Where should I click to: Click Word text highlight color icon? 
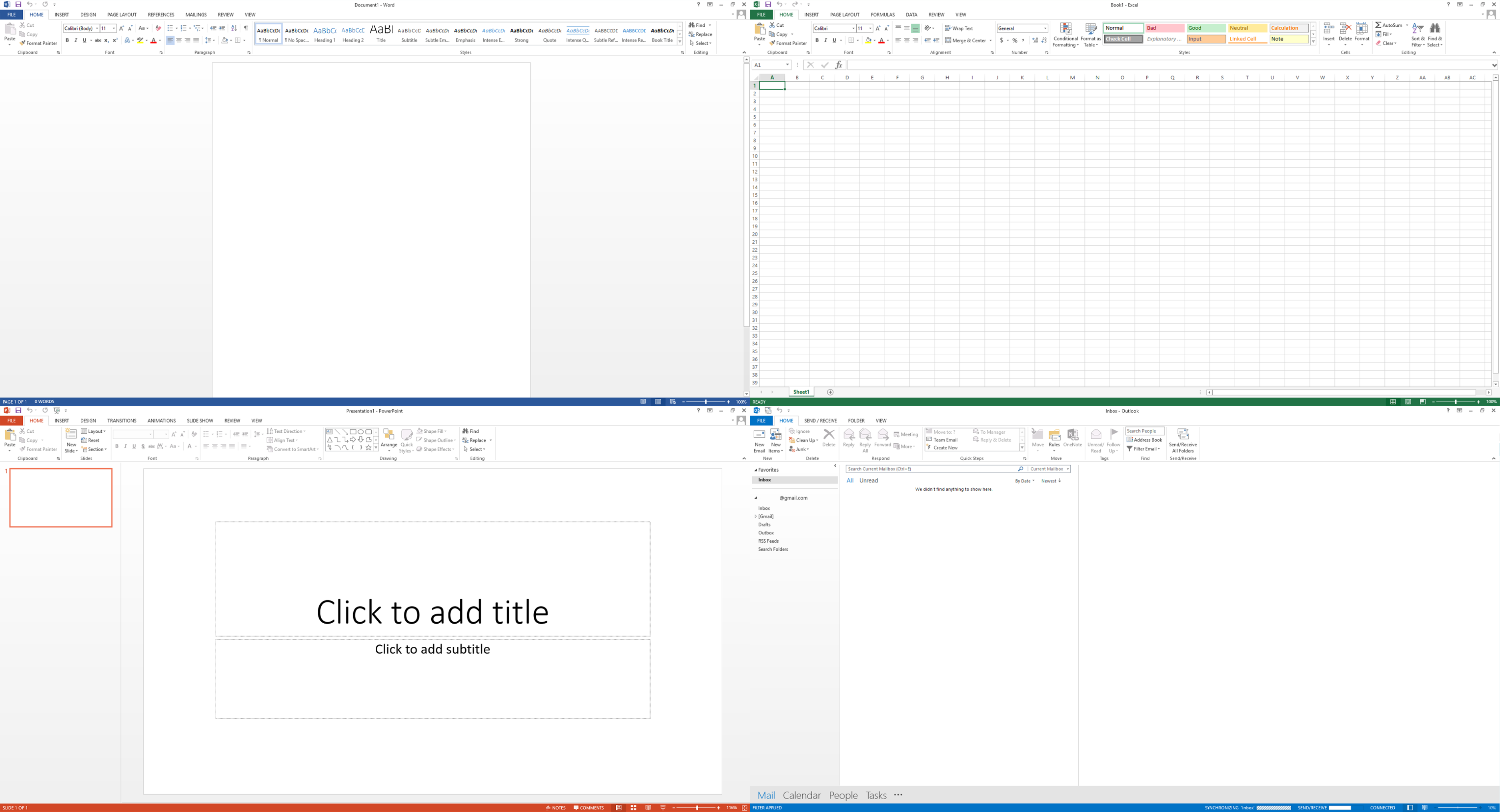[x=140, y=40]
